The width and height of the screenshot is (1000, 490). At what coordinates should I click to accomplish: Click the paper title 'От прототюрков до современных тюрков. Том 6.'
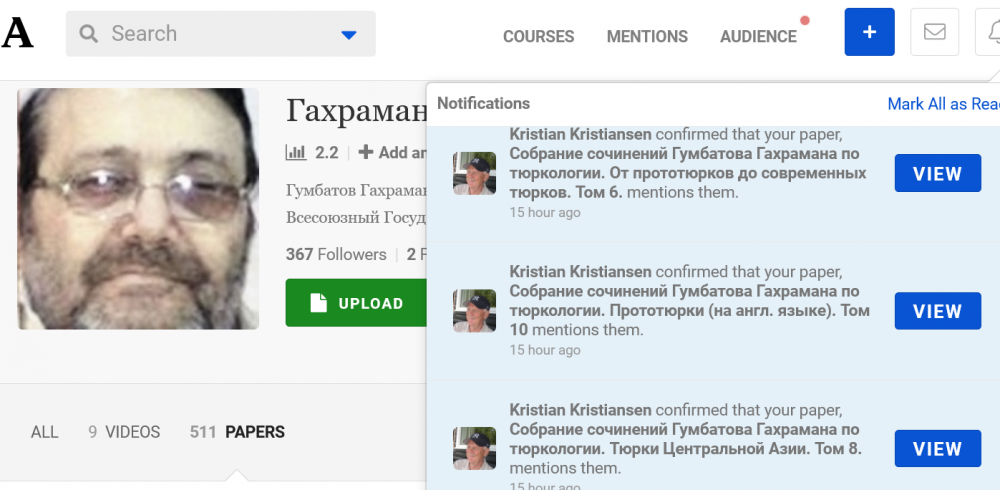pyautogui.click(x=688, y=173)
